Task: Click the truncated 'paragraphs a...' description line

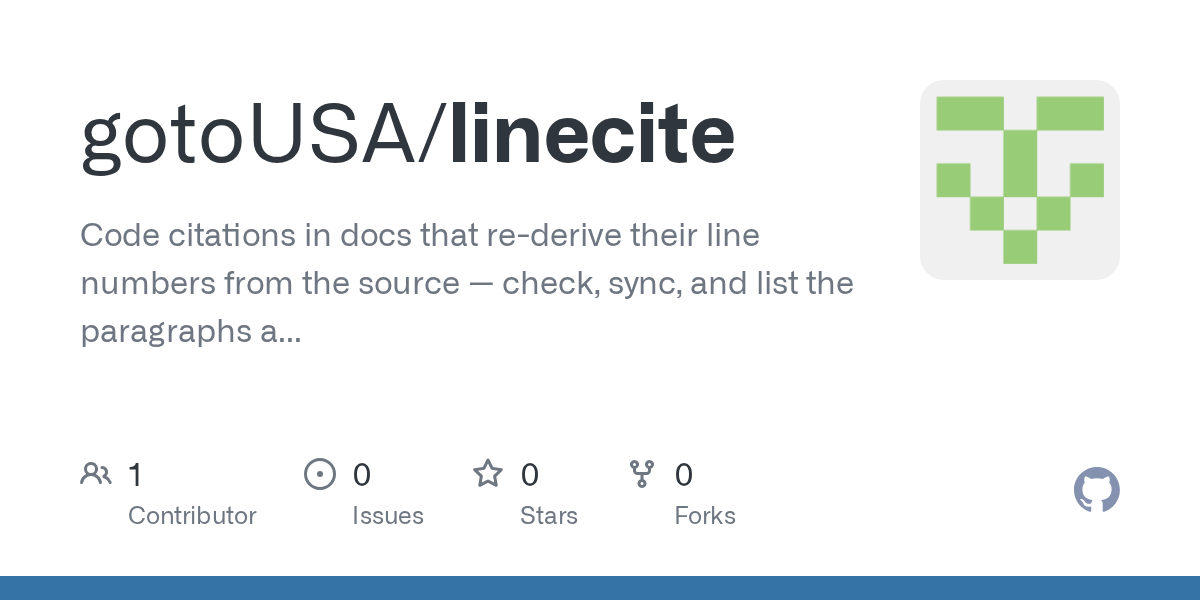Action: tap(190, 332)
